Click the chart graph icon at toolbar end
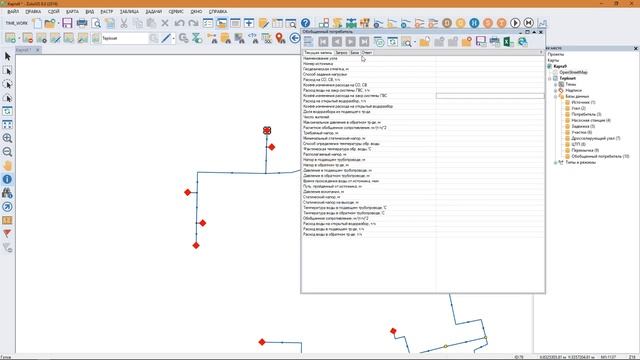 tap(542, 23)
